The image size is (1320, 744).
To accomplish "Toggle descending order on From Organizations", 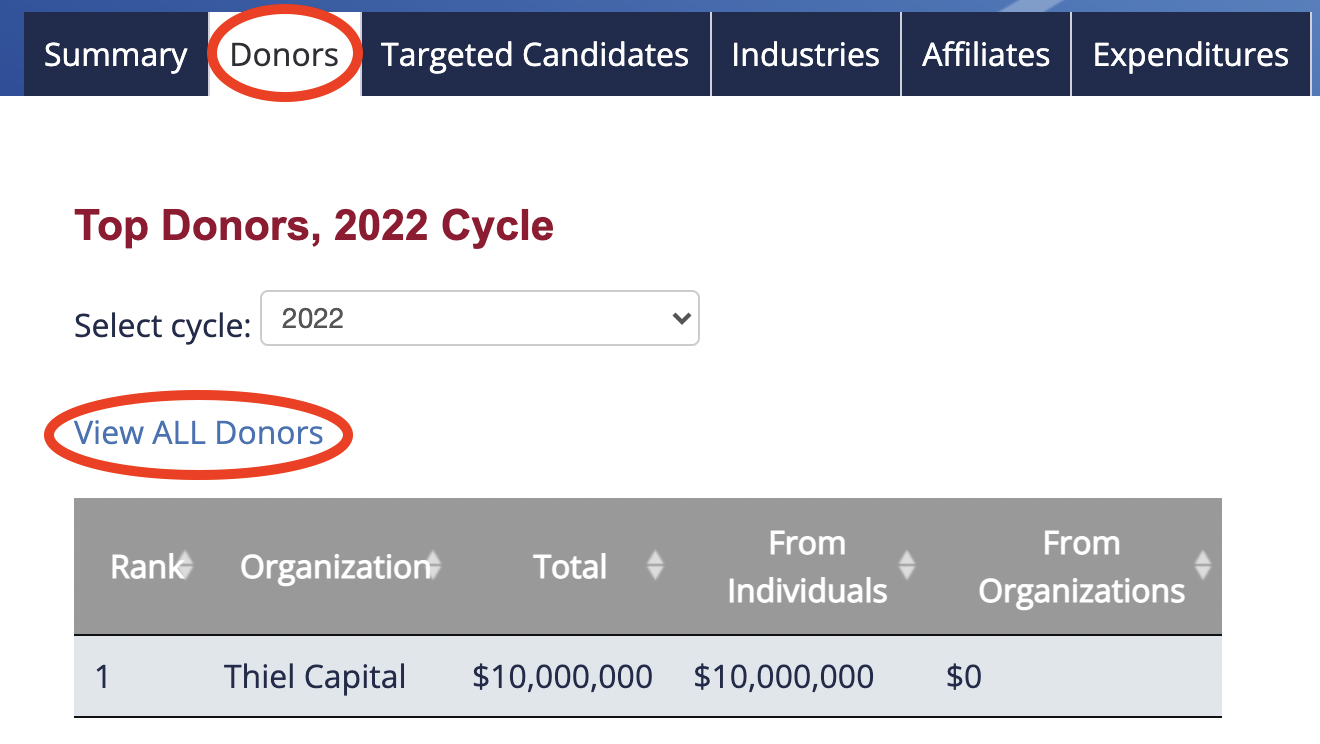I will click(x=1201, y=572).
